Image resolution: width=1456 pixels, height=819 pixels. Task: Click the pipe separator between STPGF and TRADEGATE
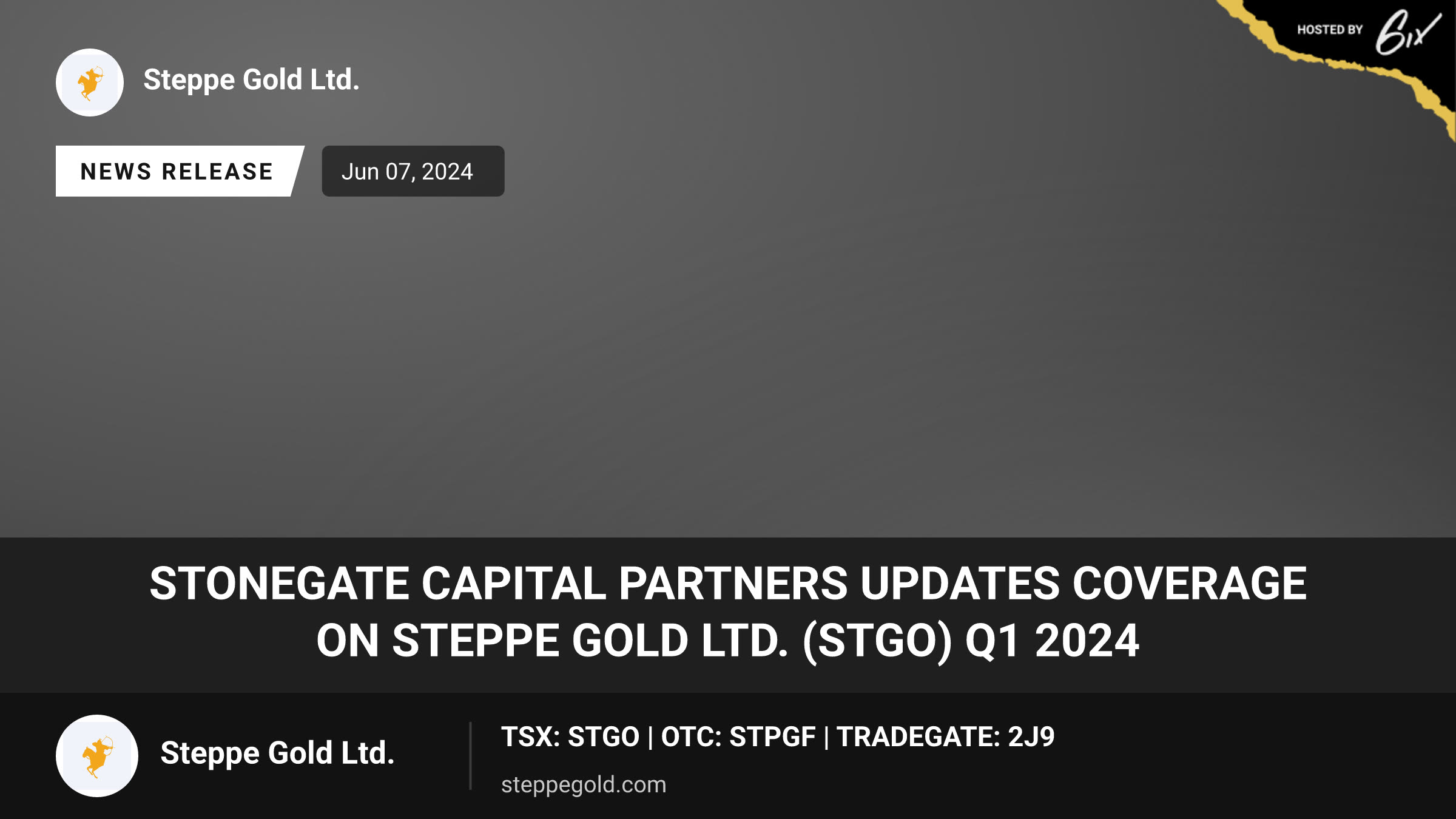point(826,738)
